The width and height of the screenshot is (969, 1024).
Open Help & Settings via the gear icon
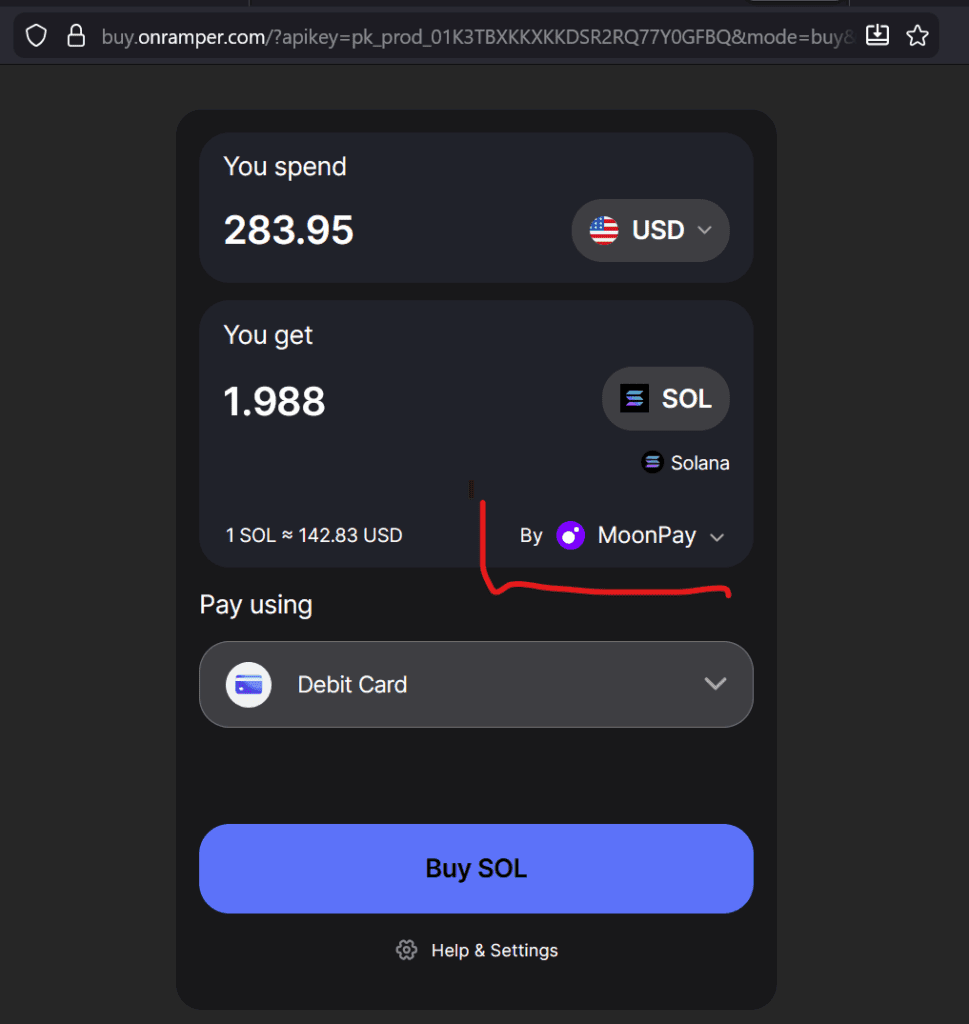click(406, 950)
